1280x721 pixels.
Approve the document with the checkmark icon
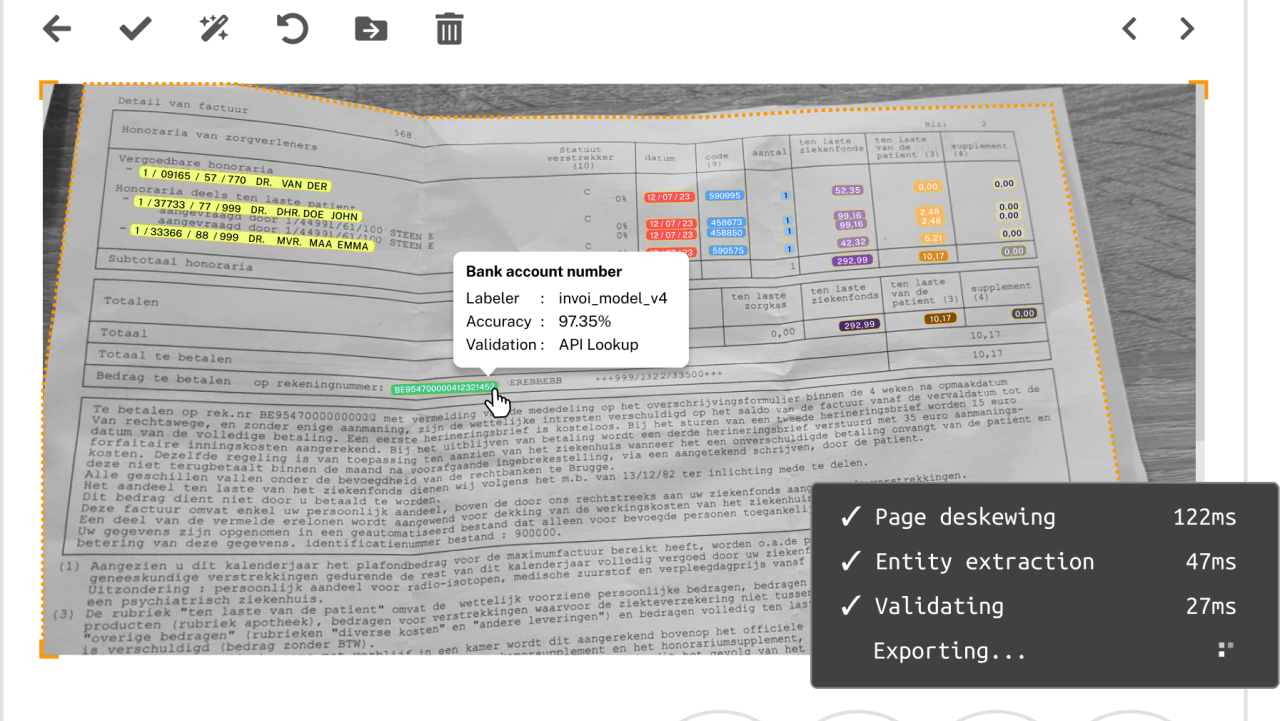click(x=134, y=28)
